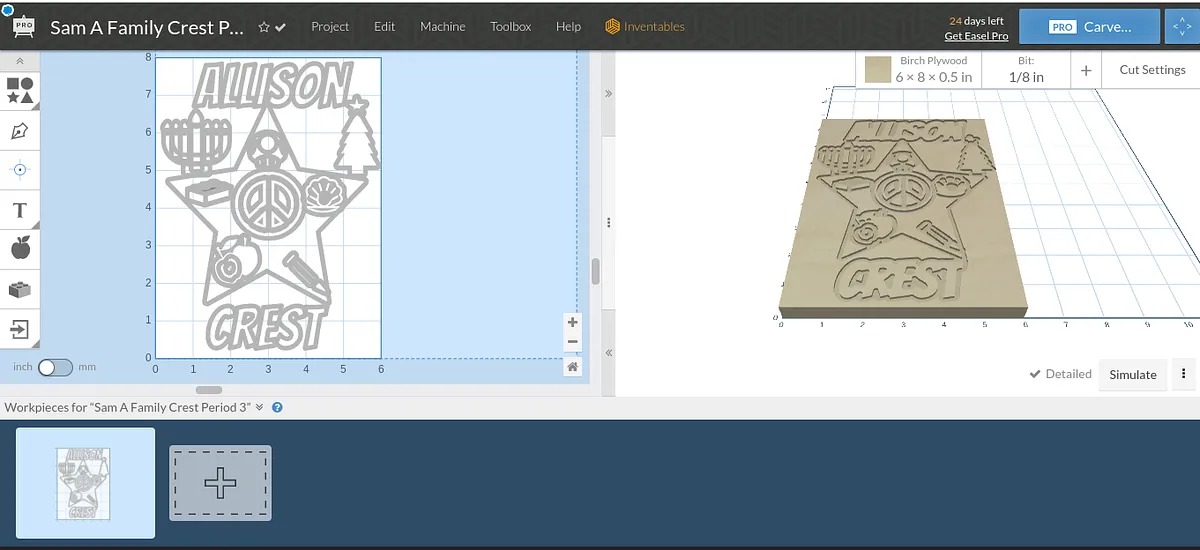This screenshot has height=550, width=1200.
Task: Click the Import file icon
Action: pyautogui.click(x=20, y=329)
